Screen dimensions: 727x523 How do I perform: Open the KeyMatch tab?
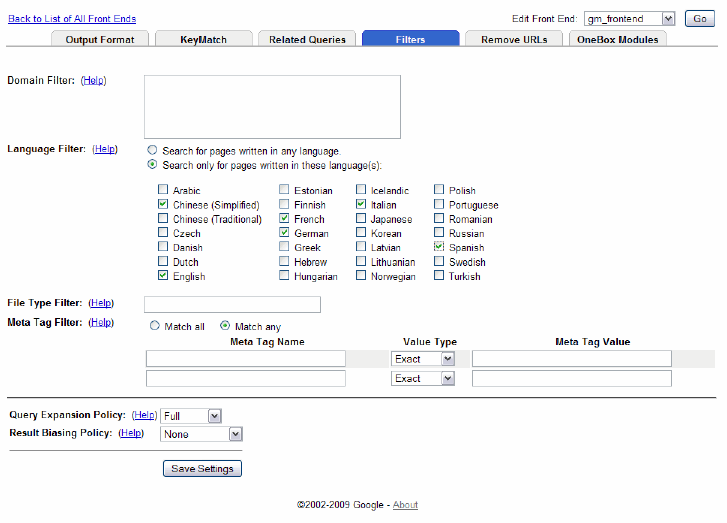(204, 39)
